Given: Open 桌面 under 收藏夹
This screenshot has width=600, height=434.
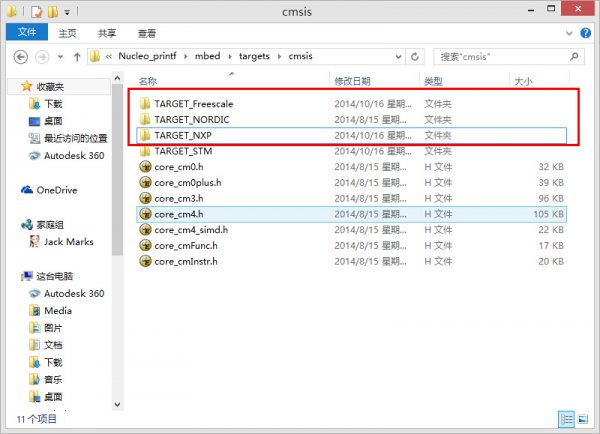Looking at the screenshot, I should [x=53, y=121].
